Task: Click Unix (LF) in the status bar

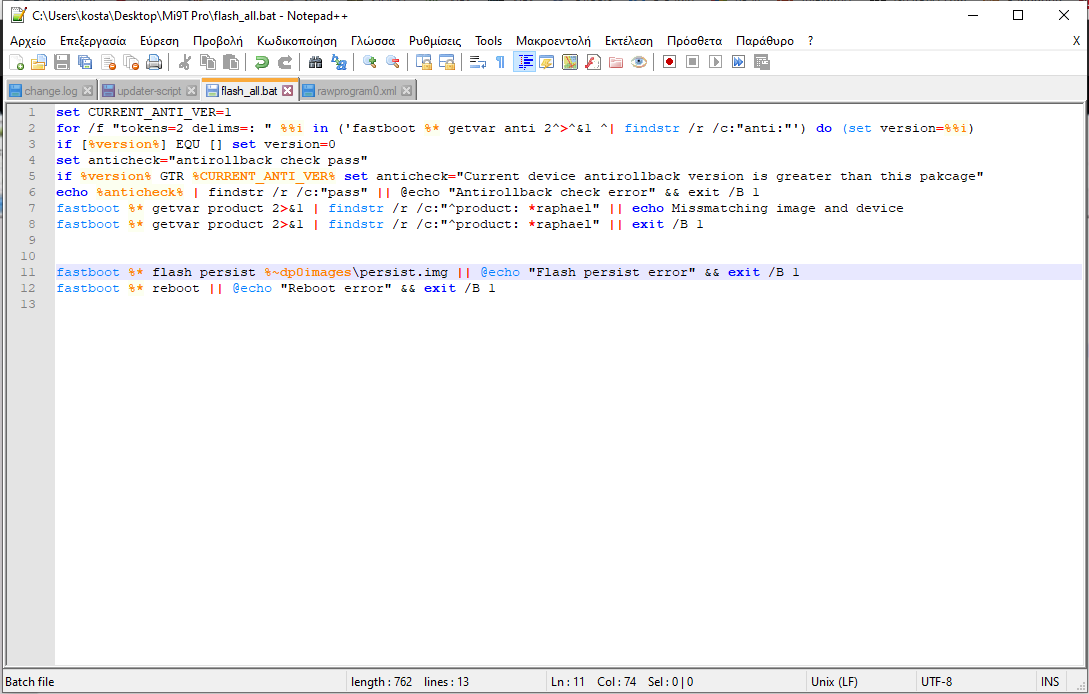Action: (834, 682)
